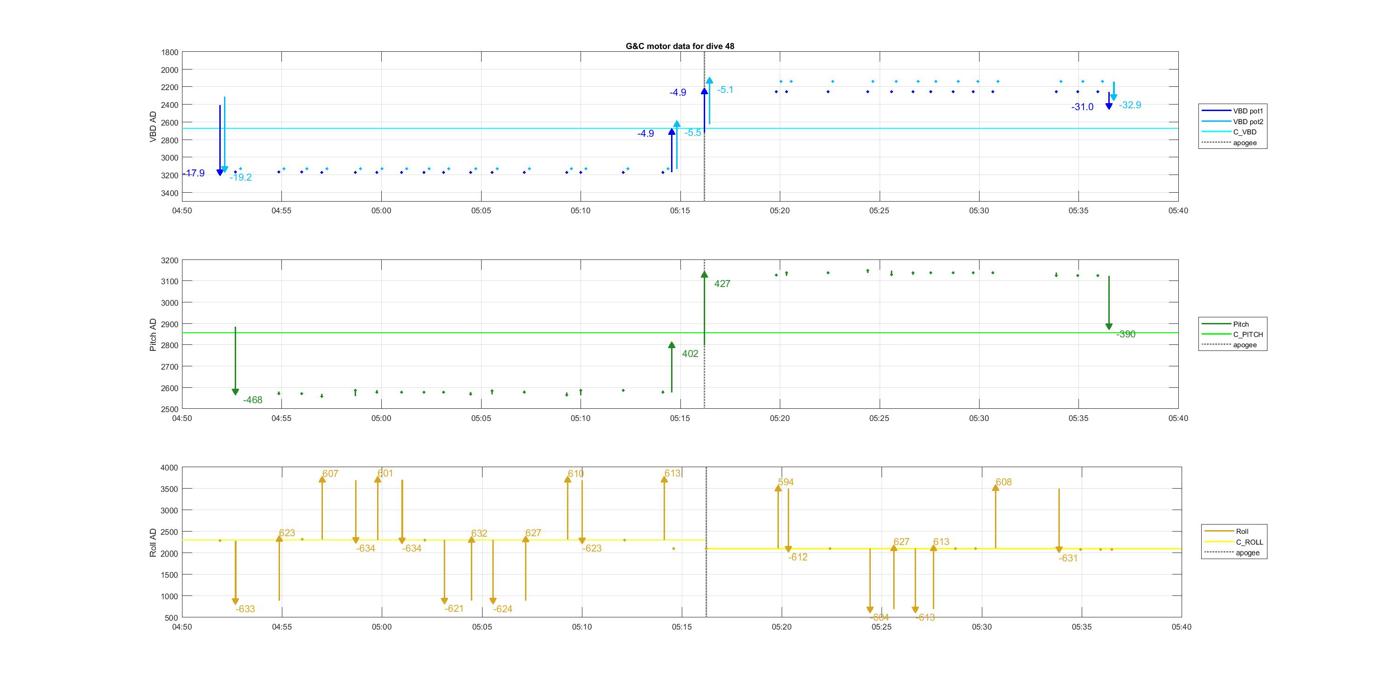Click the "-32.9" data label
Screen dimensions: 1400x693
(1130, 105)
